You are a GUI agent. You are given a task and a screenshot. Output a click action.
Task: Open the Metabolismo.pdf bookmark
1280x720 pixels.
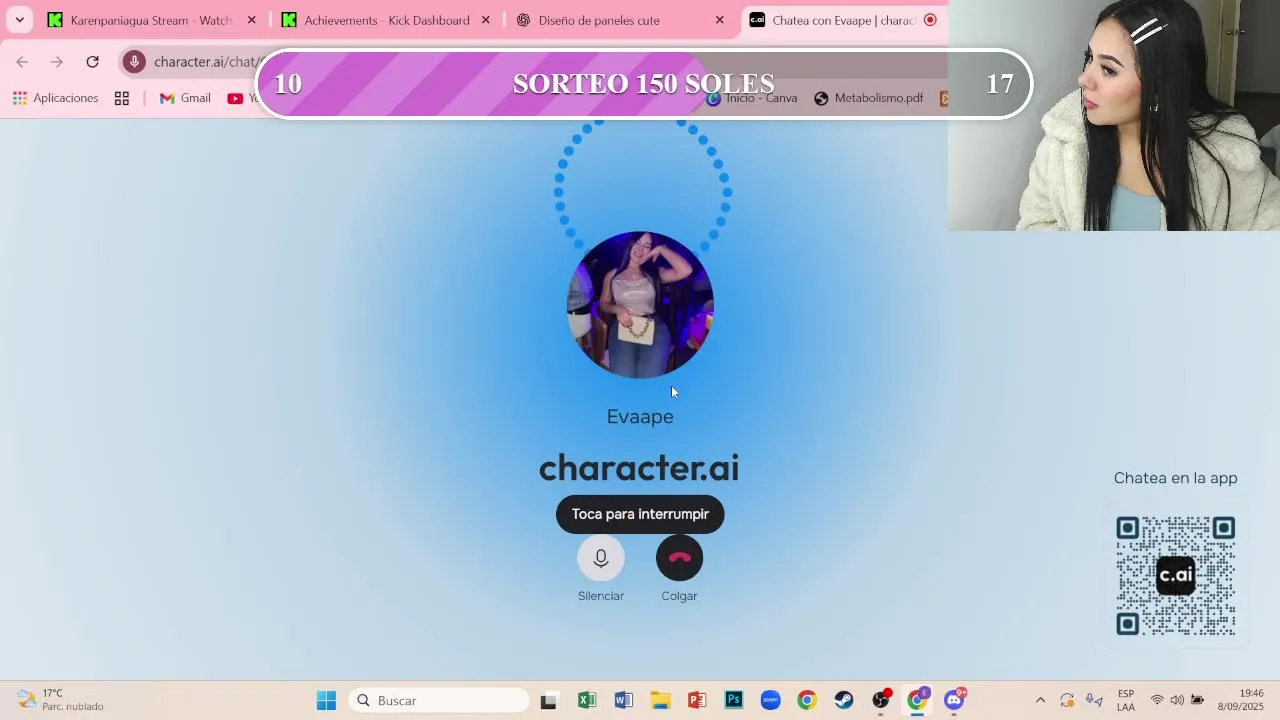pos(868,98)
